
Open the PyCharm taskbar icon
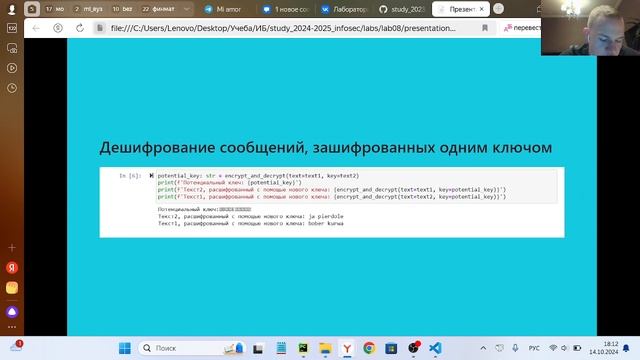click(x=303, y=348)
